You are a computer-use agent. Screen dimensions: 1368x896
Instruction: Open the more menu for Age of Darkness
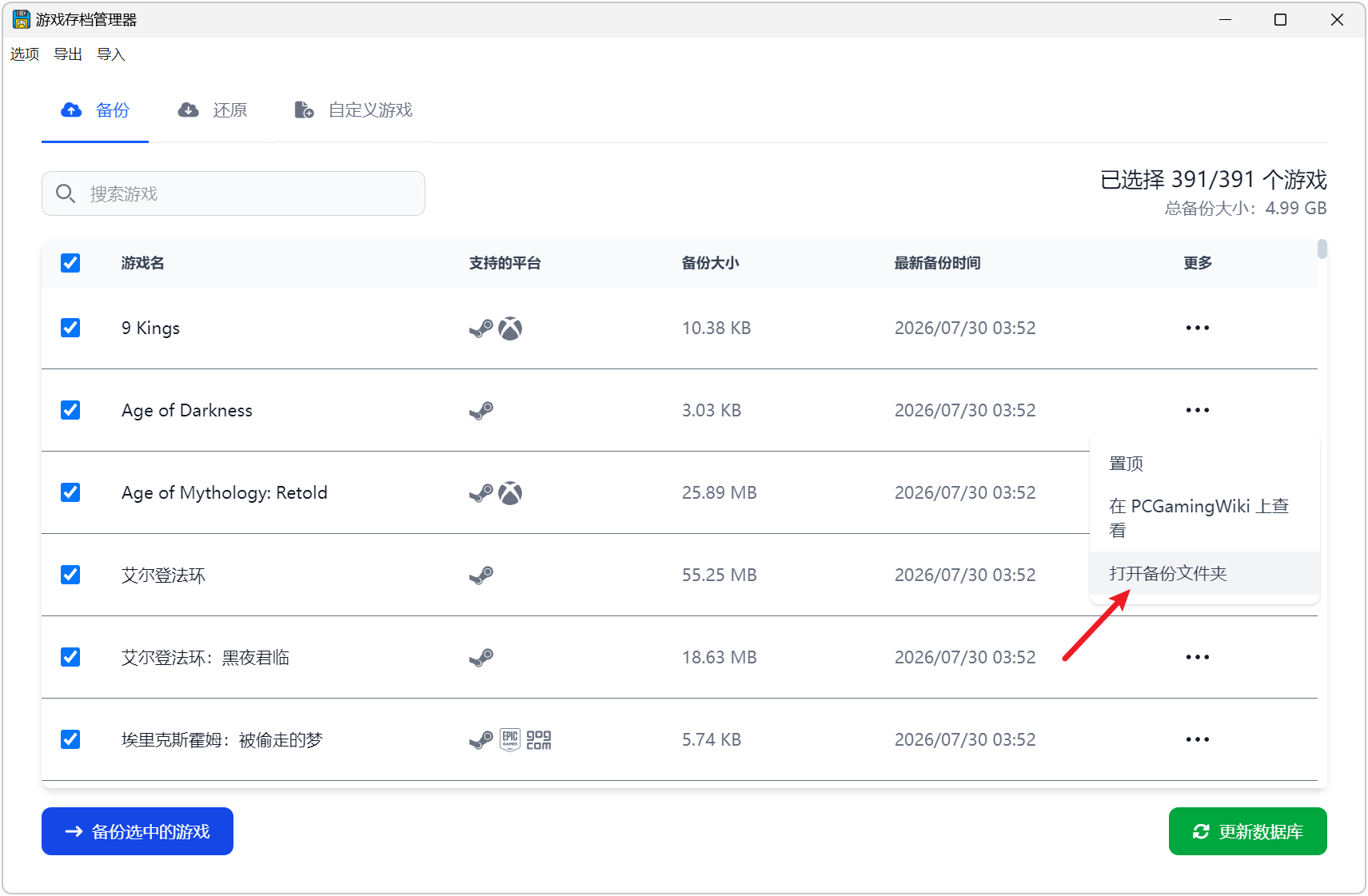click(1198, 410)
